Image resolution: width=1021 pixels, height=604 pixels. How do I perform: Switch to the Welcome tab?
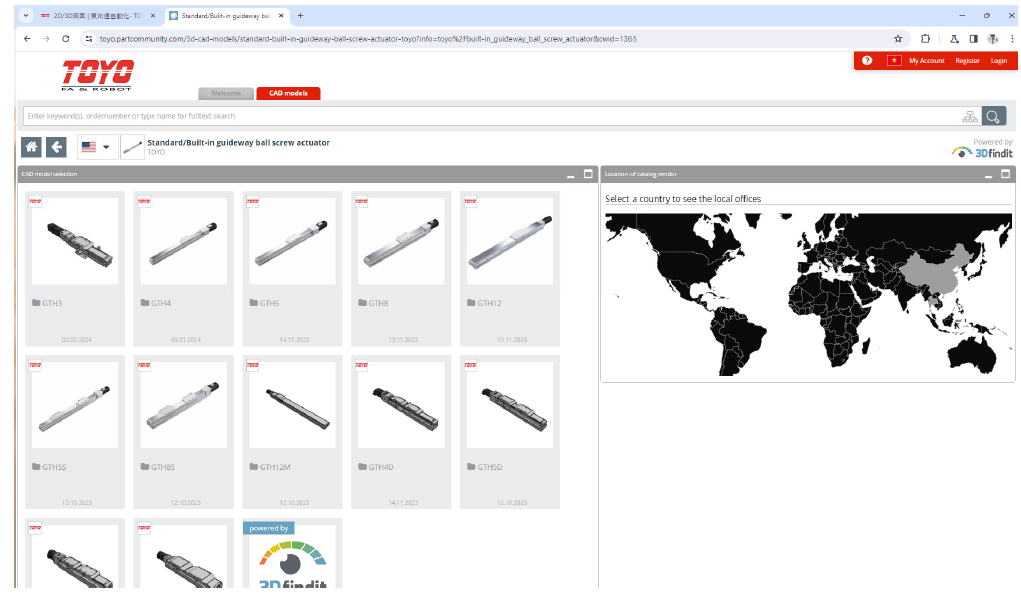[225, 93]
